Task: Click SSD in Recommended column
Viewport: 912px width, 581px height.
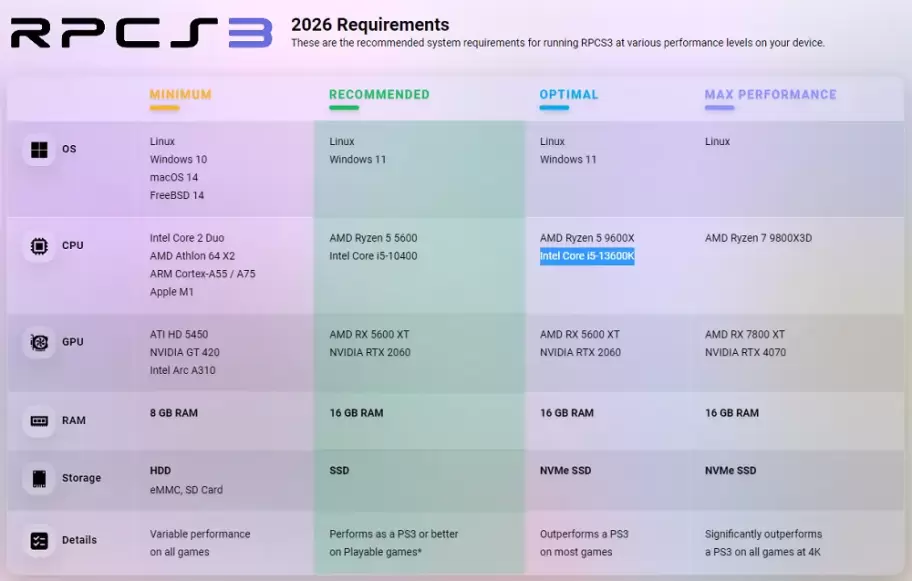Action: click(339, 470)
